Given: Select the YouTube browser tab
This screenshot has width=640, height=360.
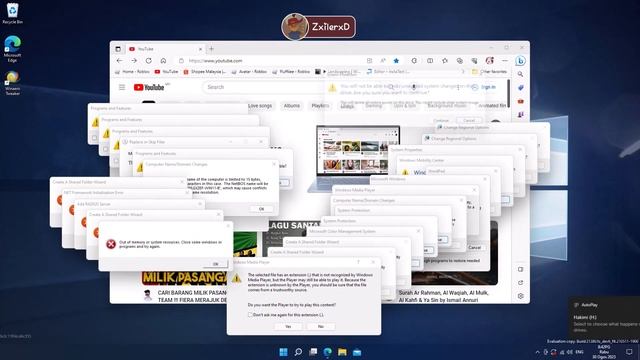Looking at the screenshot, I should click(x=165, y=49).
